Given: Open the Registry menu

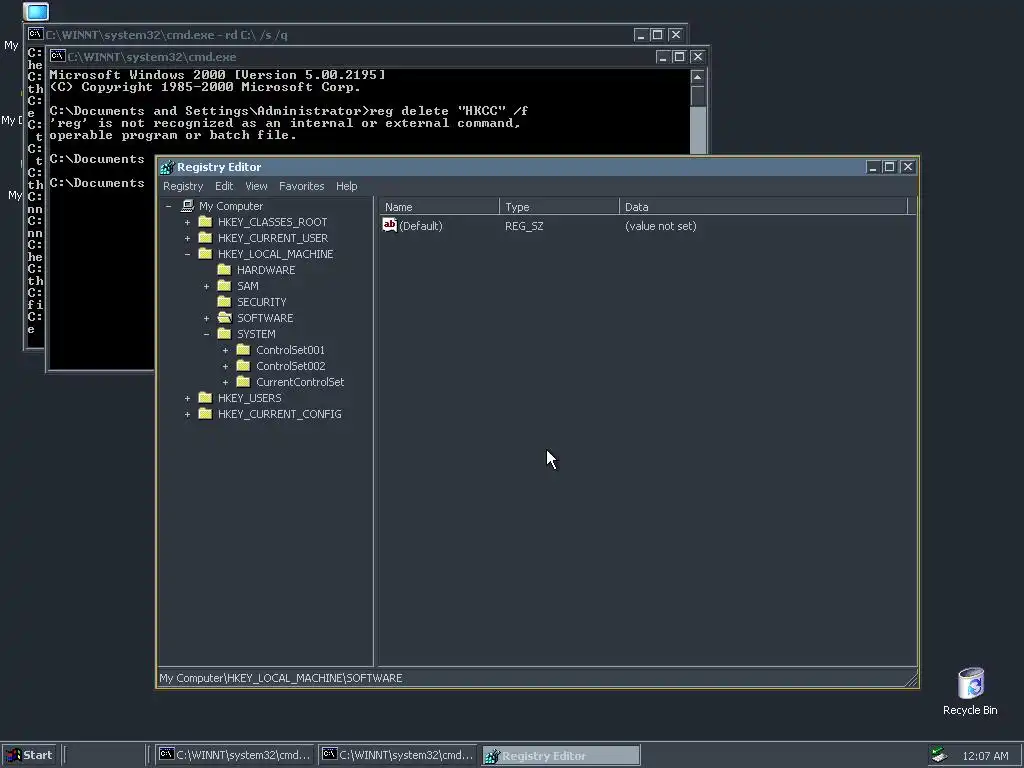Looking at the screenshot, I should [183, 186].
